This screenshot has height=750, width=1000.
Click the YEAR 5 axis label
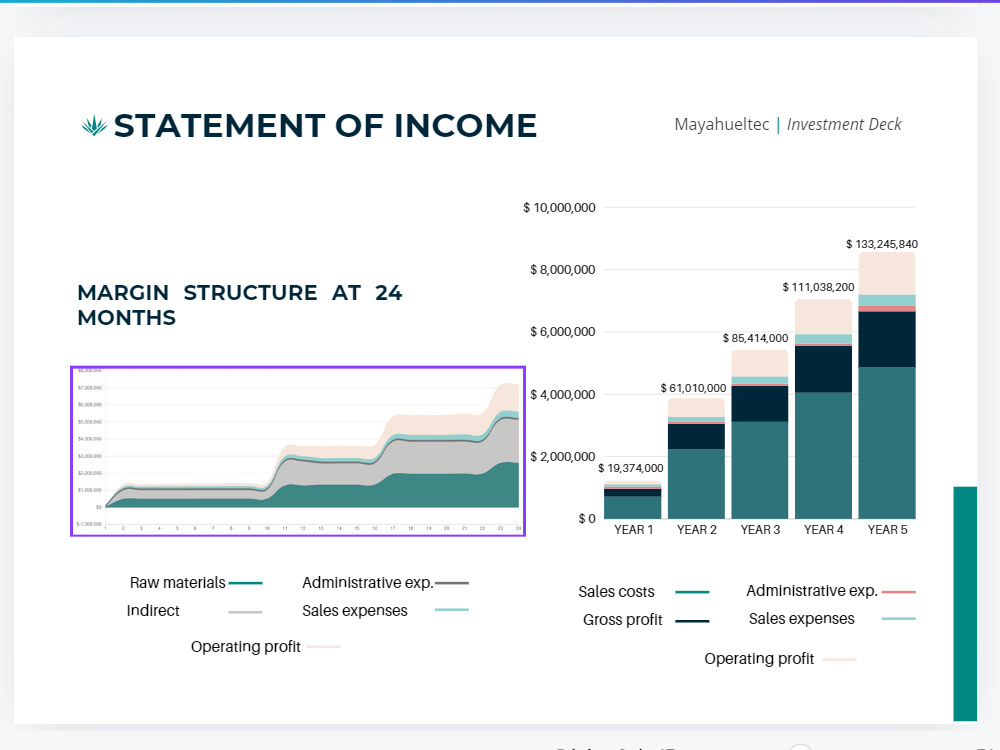(887, 529)
